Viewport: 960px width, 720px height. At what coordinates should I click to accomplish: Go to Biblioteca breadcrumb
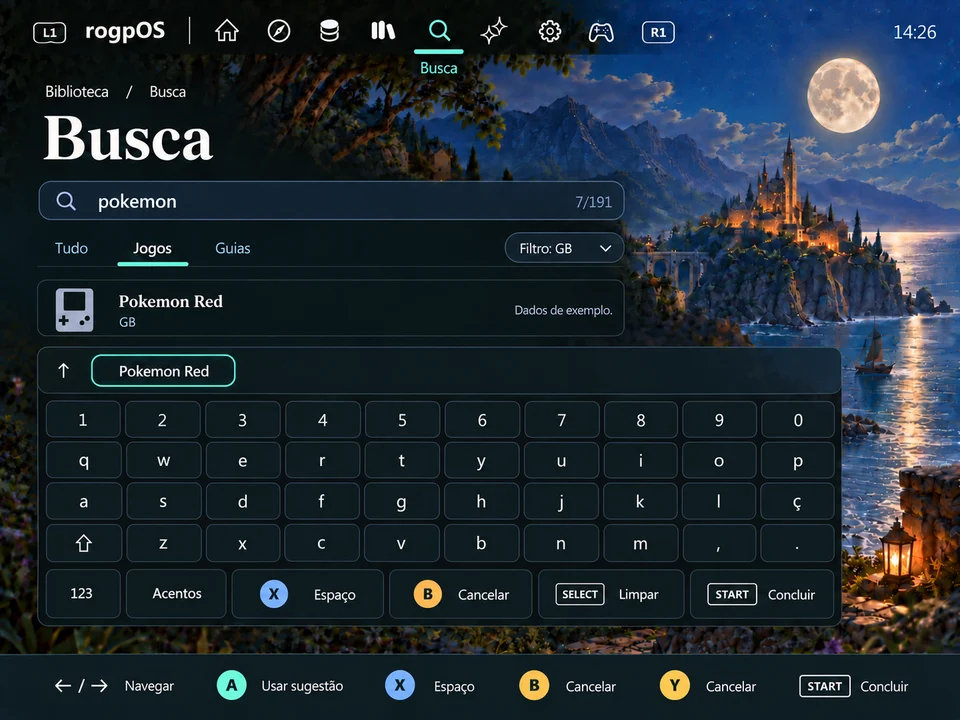[x=77, y=92]
